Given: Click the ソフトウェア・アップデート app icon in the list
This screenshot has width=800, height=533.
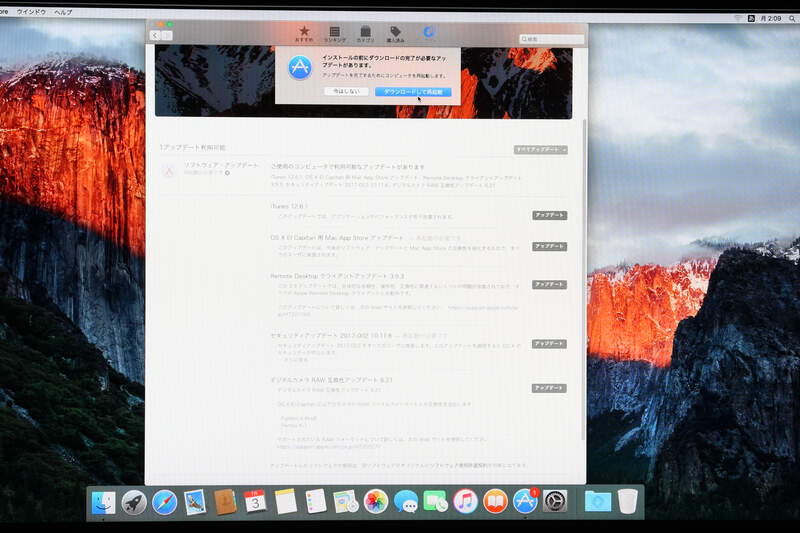Looking at the screenshot, I should pos(169,171).
